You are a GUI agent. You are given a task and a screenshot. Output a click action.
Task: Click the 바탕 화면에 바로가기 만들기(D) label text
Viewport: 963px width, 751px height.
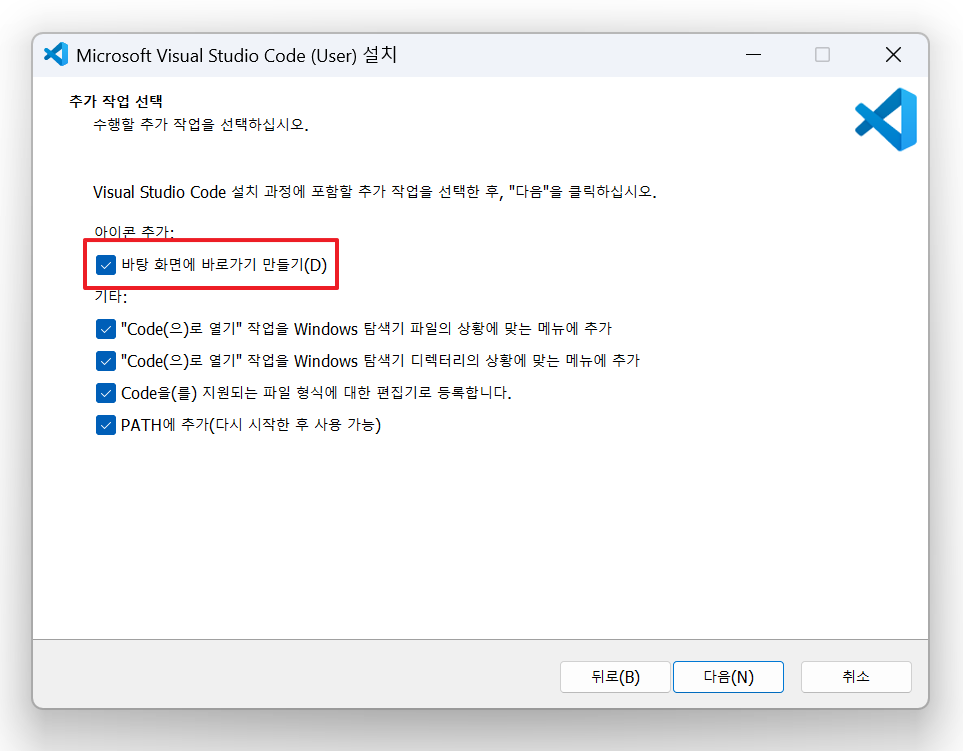pyautogui.click(x=224, y=265)
